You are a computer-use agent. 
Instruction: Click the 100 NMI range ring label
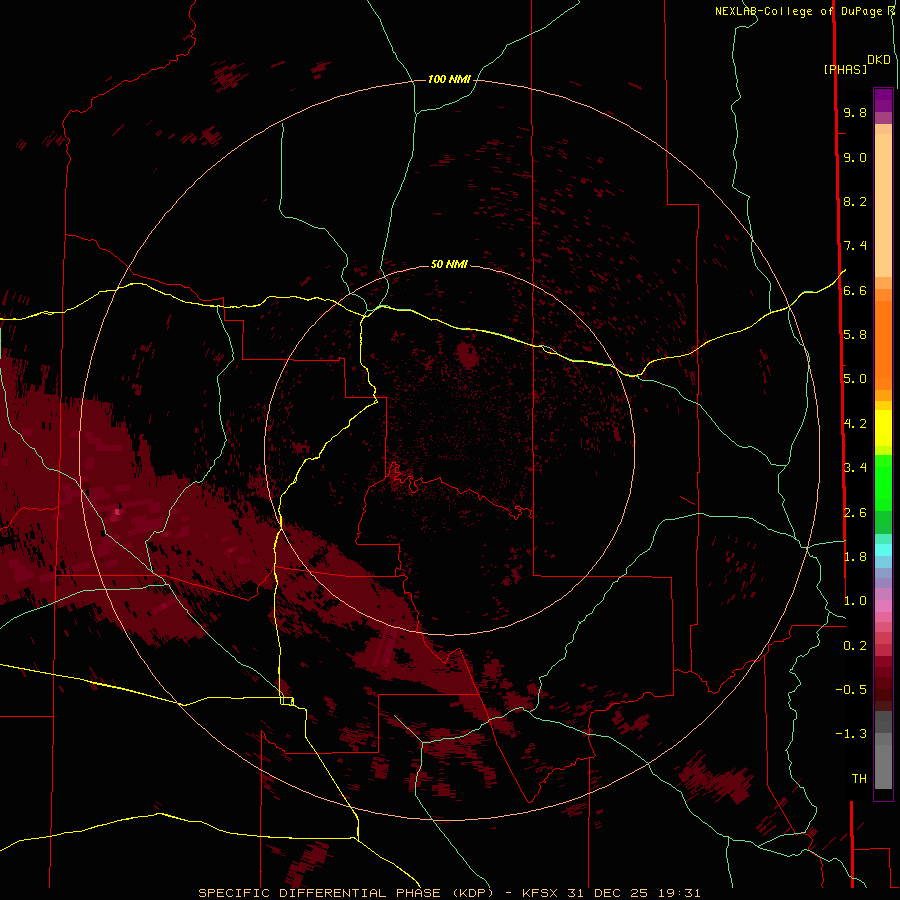(449, 79)
